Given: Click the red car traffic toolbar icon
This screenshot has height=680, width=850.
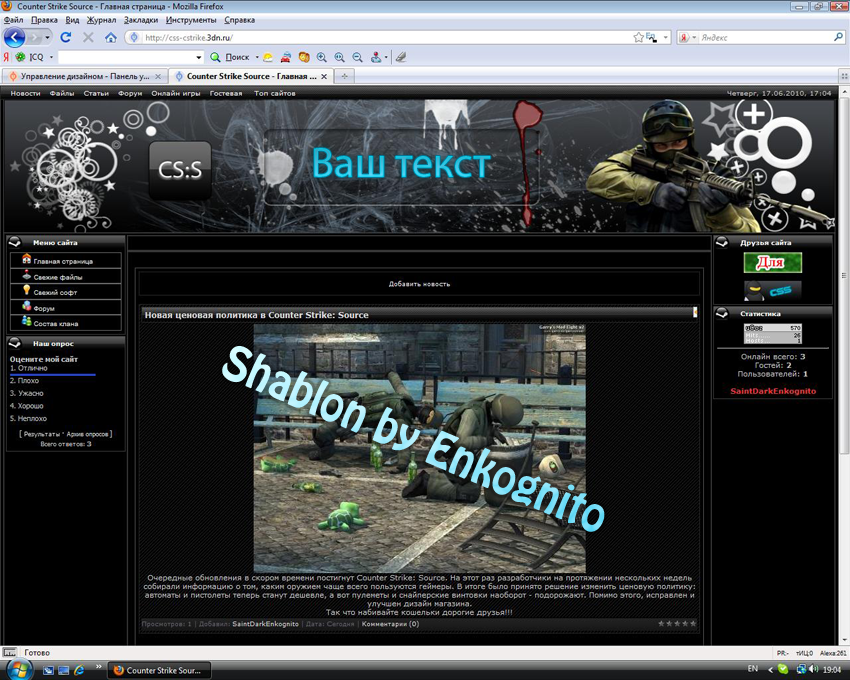Looking at the screenshot, I should tap(286, 57).
